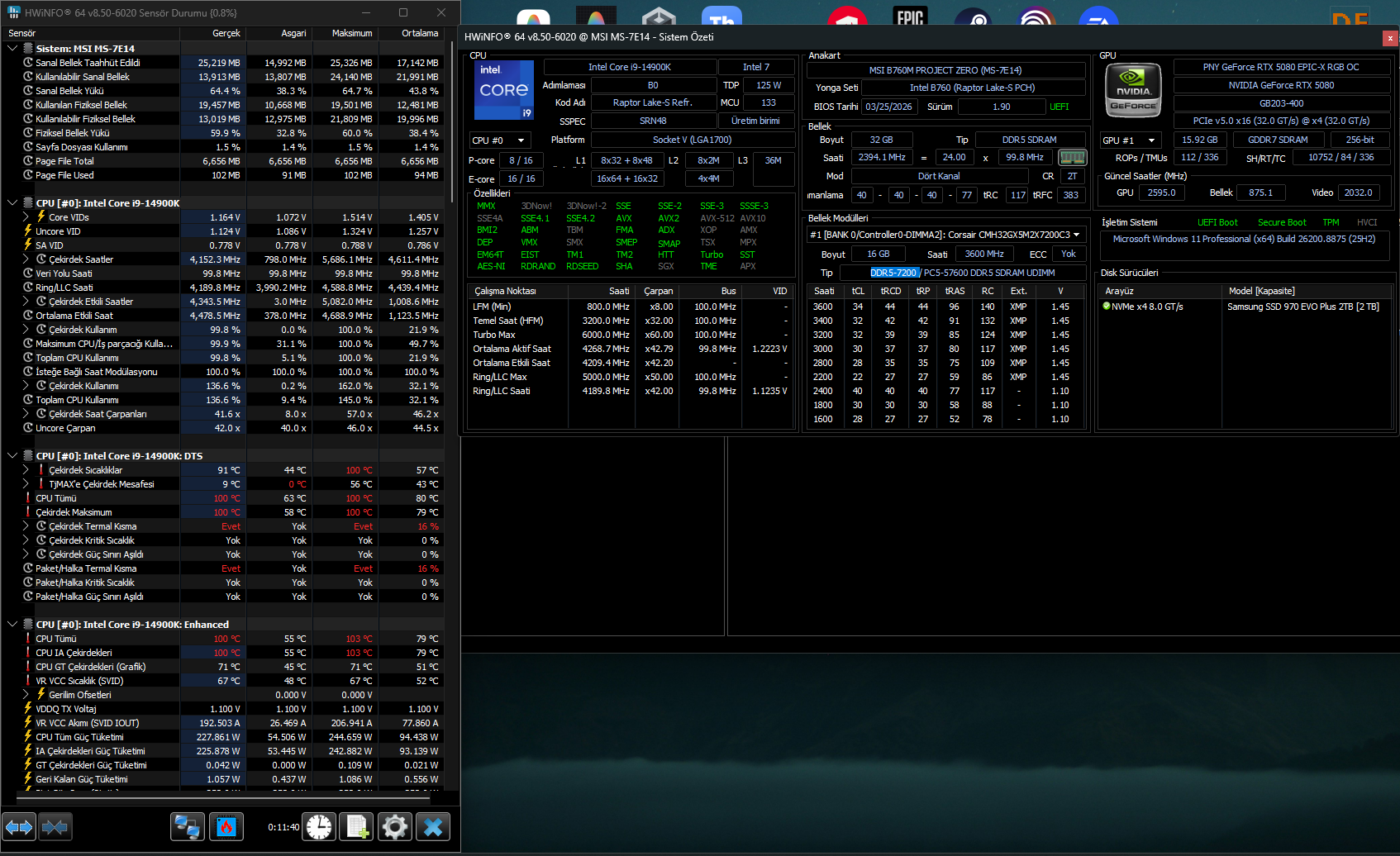Screen dimensions: 1400x856
Task: Collapse the i9-14900K DTS sensor group
Action: (x=12, y=456)
